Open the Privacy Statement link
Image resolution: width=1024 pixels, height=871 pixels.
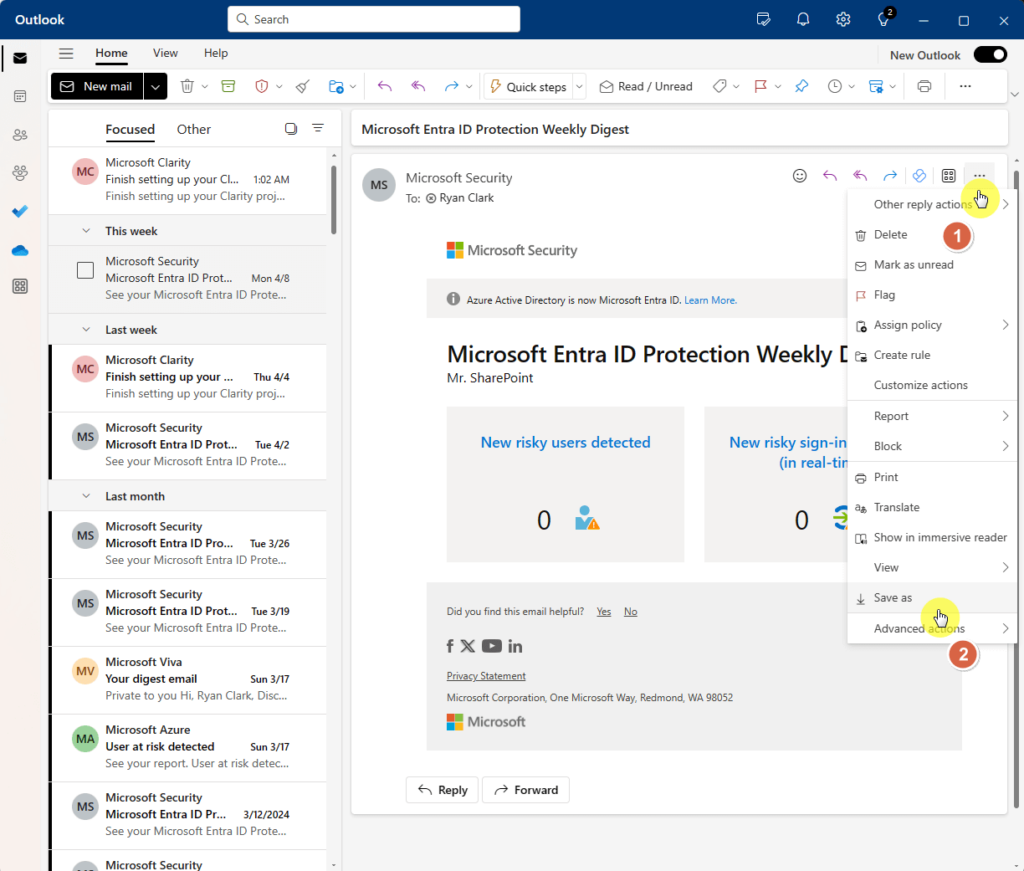(486, 676)
